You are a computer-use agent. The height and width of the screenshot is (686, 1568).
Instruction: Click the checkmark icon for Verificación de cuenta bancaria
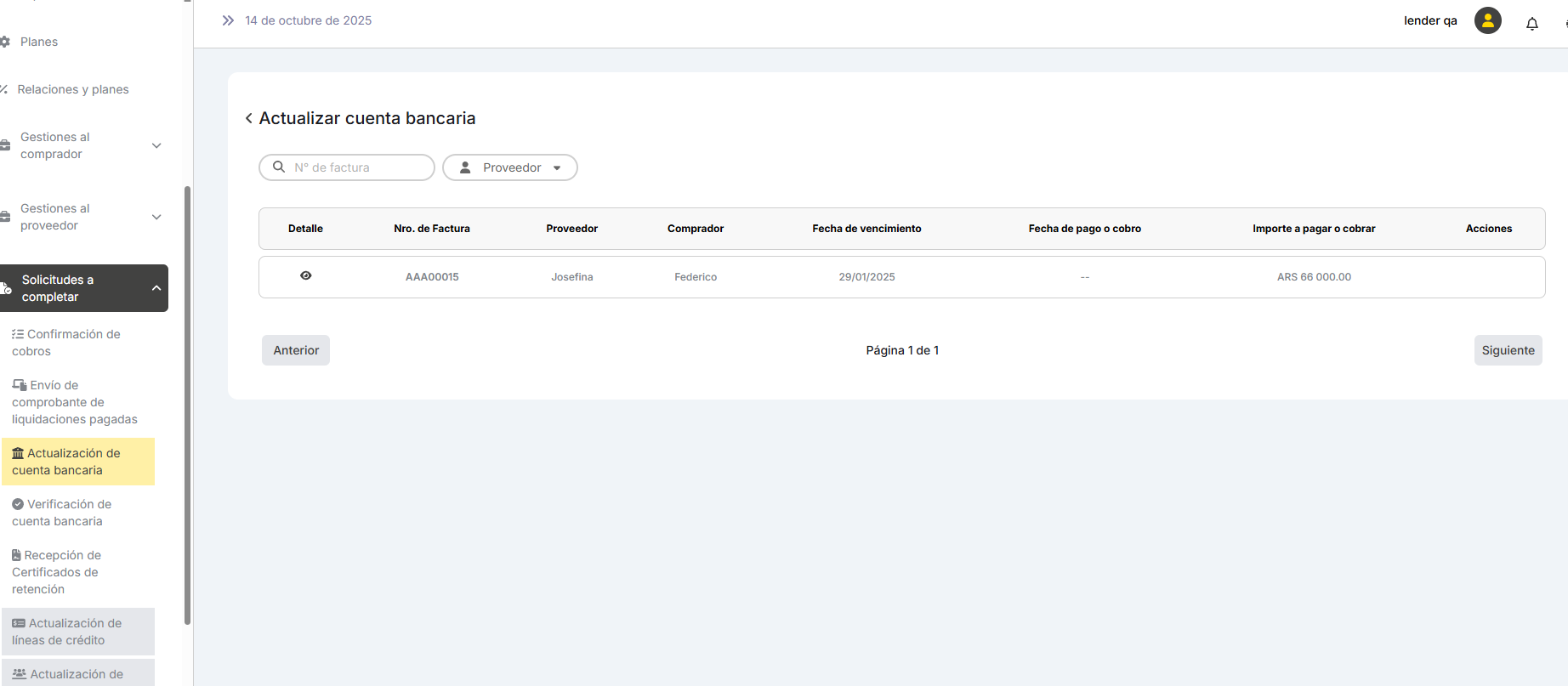click(18, 504)
